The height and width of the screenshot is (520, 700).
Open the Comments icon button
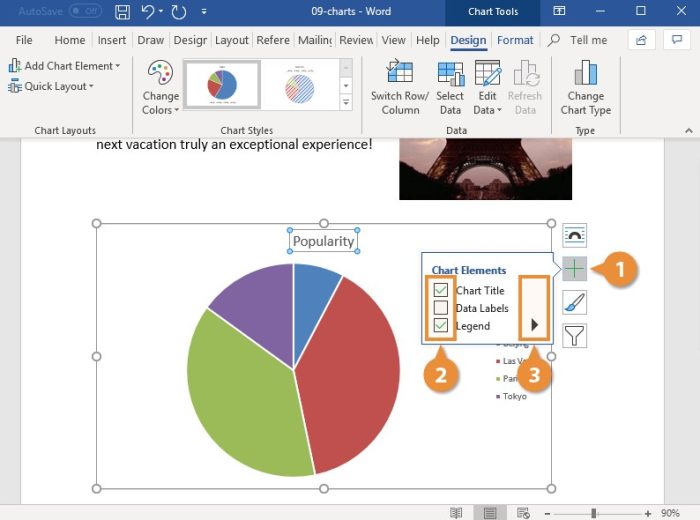tap(677, 40)
